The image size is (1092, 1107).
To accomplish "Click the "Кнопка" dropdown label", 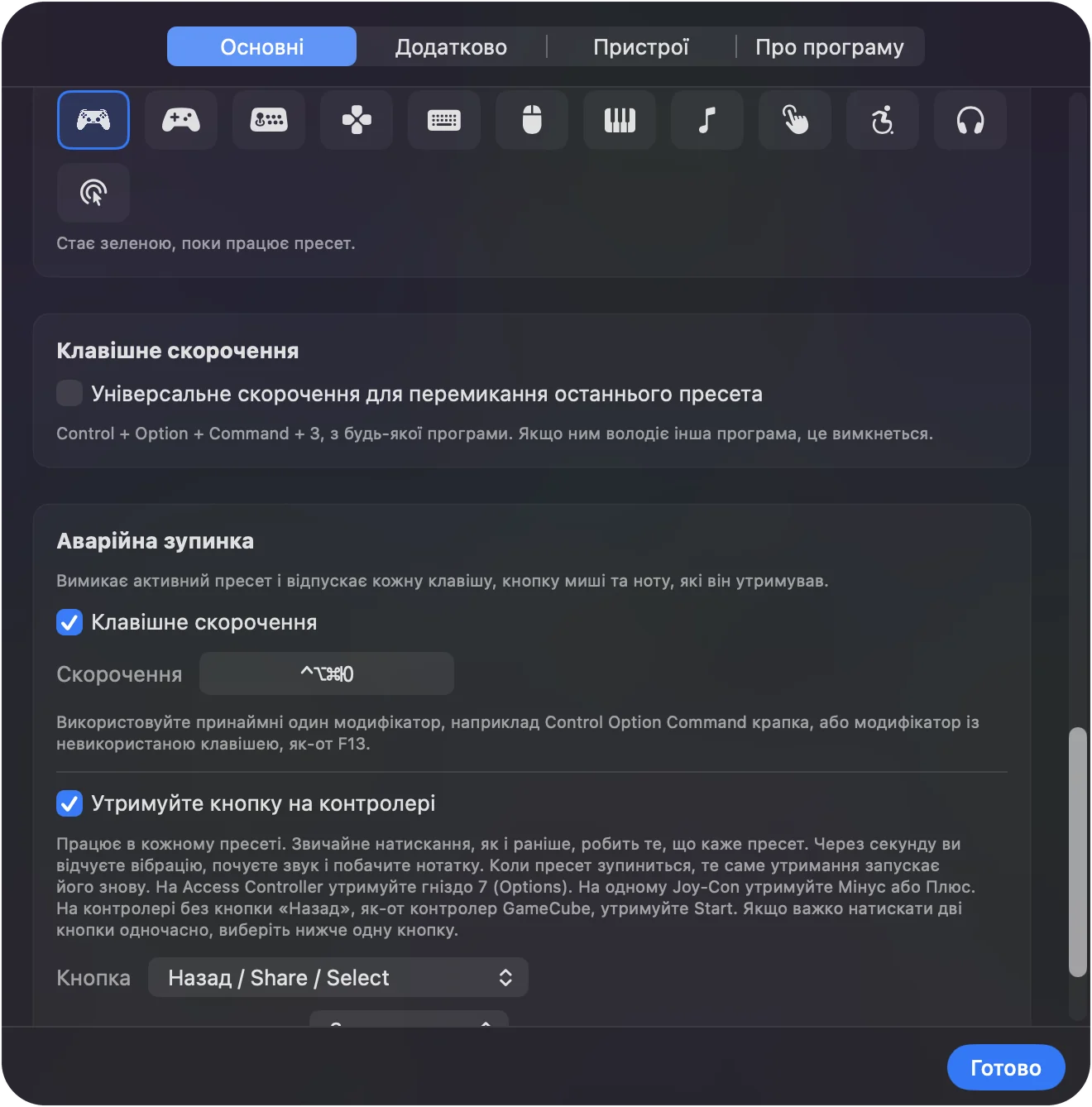I will (x=93, y=978).
